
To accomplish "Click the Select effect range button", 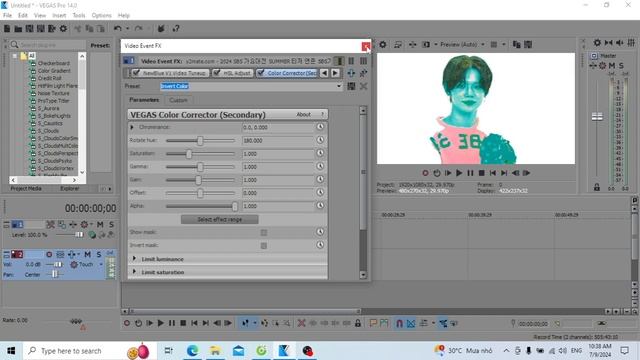I will tap(220, 220).
